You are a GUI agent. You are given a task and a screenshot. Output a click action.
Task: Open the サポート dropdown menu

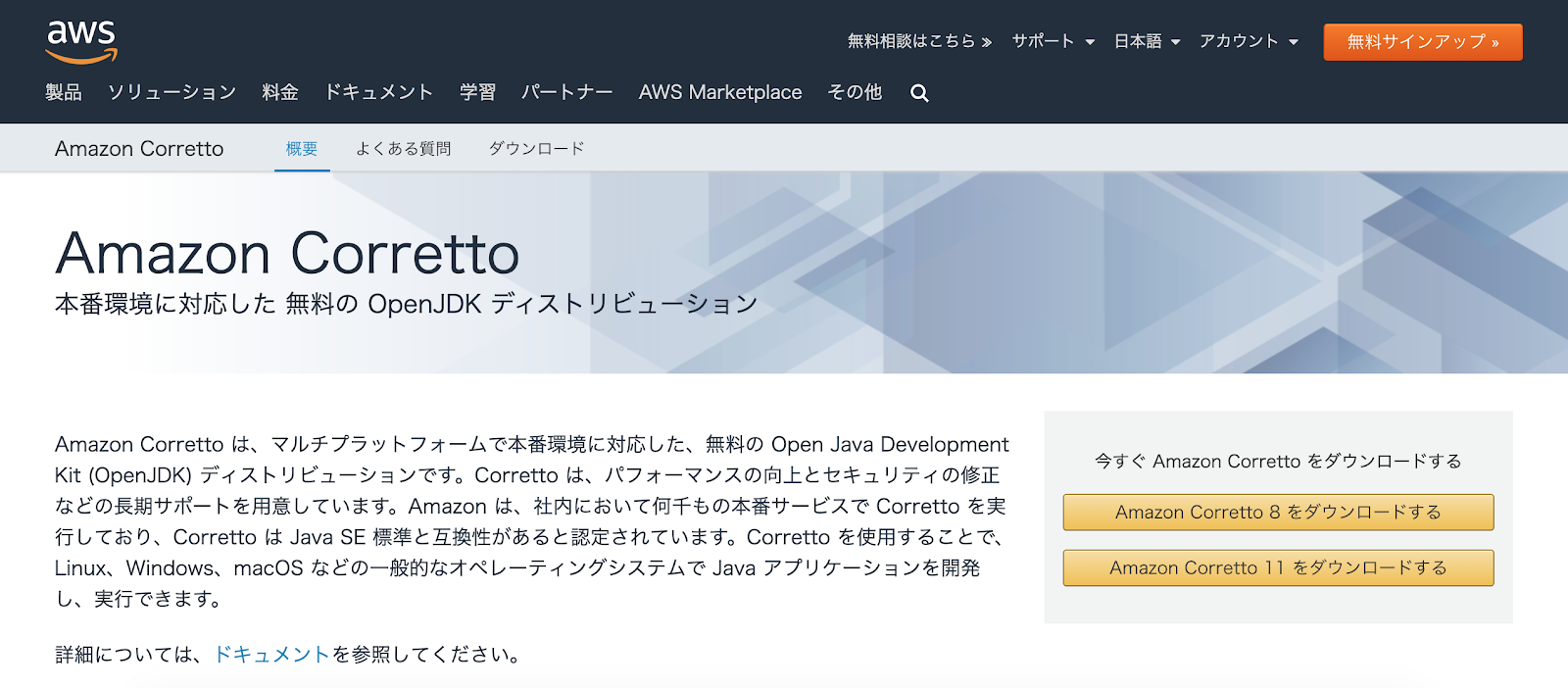click(1053, 41)
